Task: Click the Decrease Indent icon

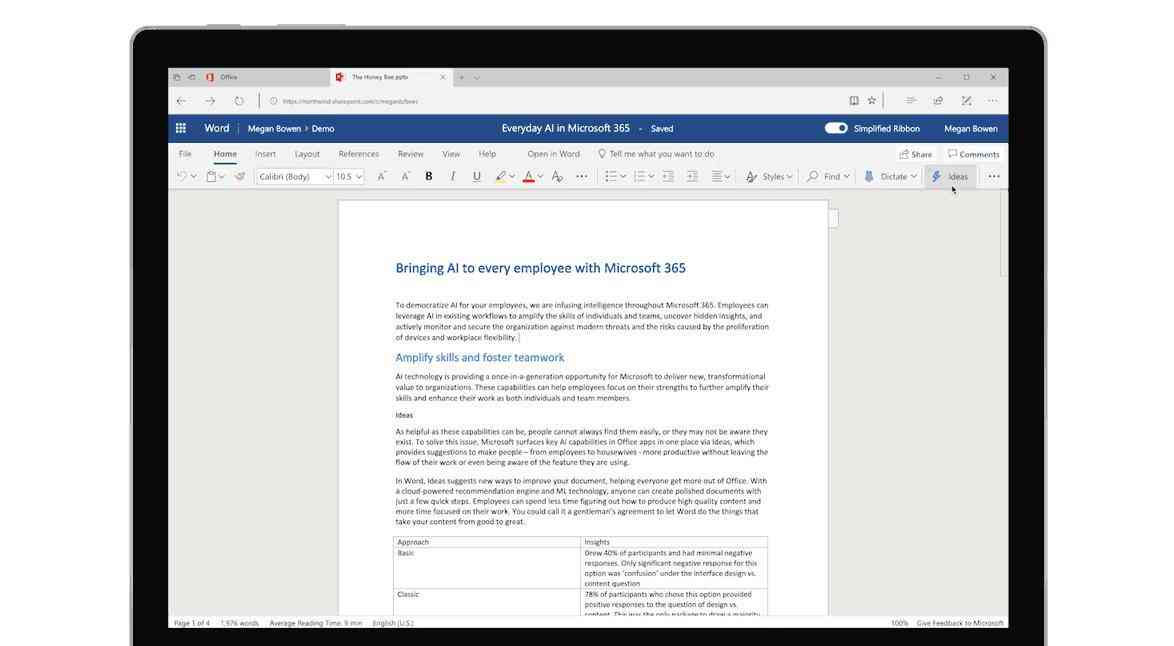Action: click(x=668, y=177)
